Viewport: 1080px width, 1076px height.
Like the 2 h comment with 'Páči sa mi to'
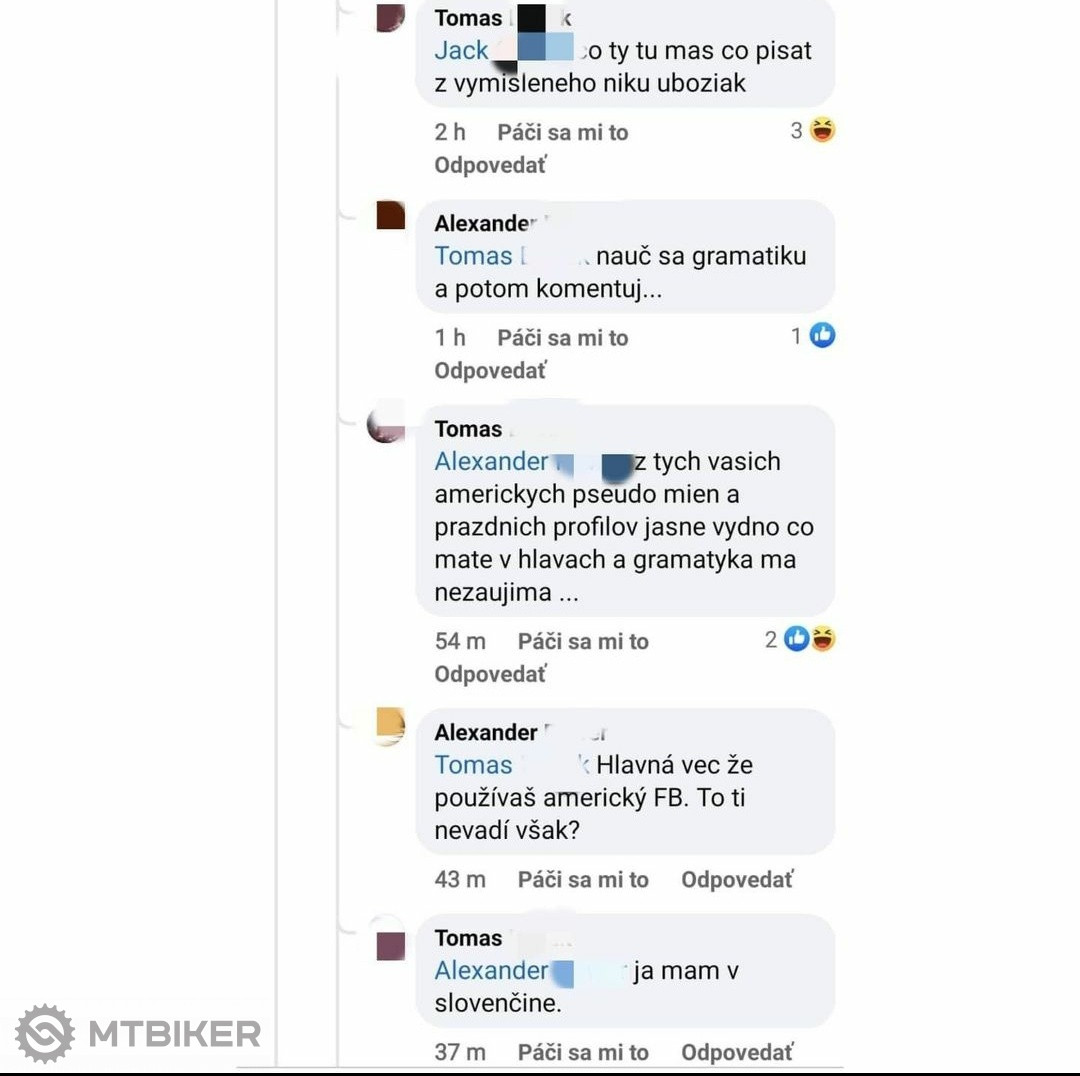tap(563, 132)
